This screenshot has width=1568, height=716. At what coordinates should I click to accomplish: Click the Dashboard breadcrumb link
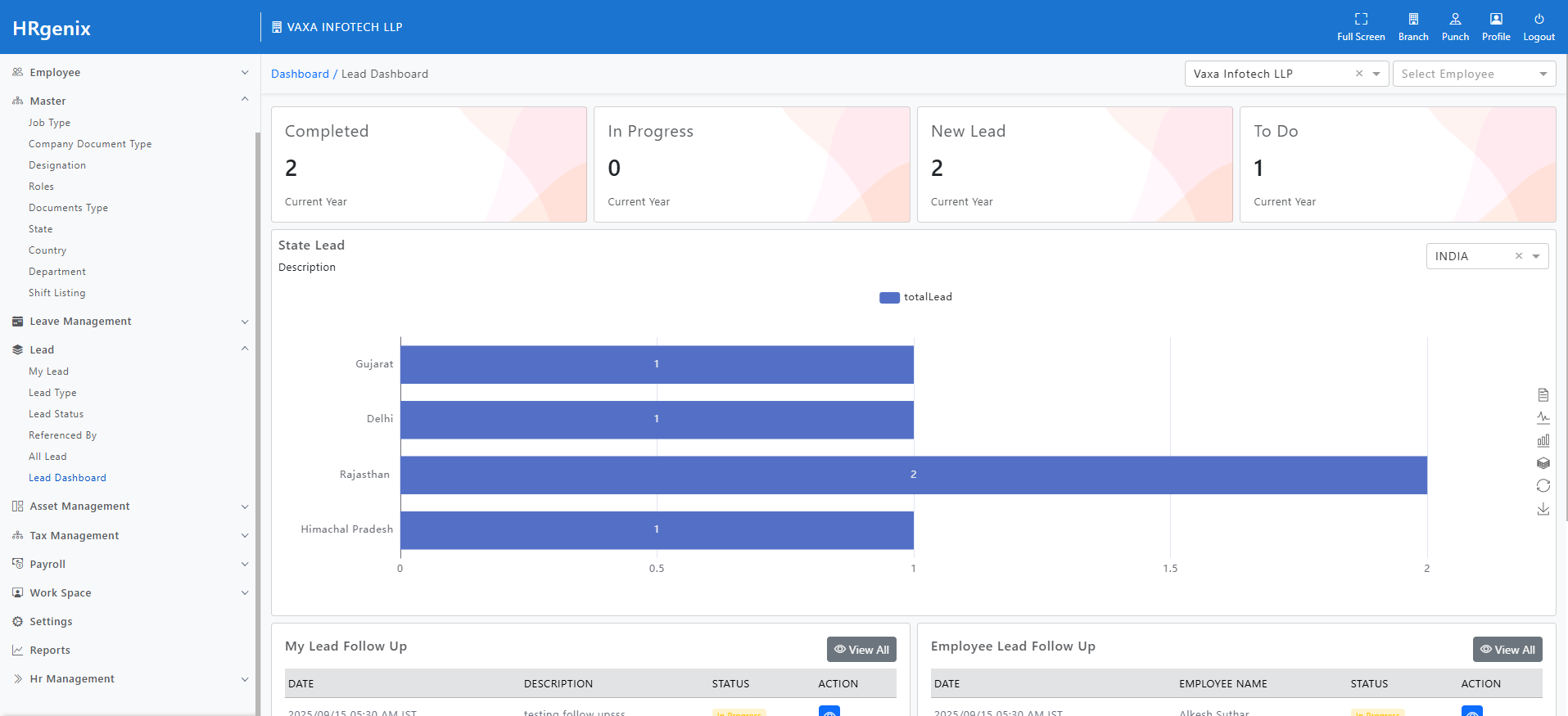coord(300,74)
